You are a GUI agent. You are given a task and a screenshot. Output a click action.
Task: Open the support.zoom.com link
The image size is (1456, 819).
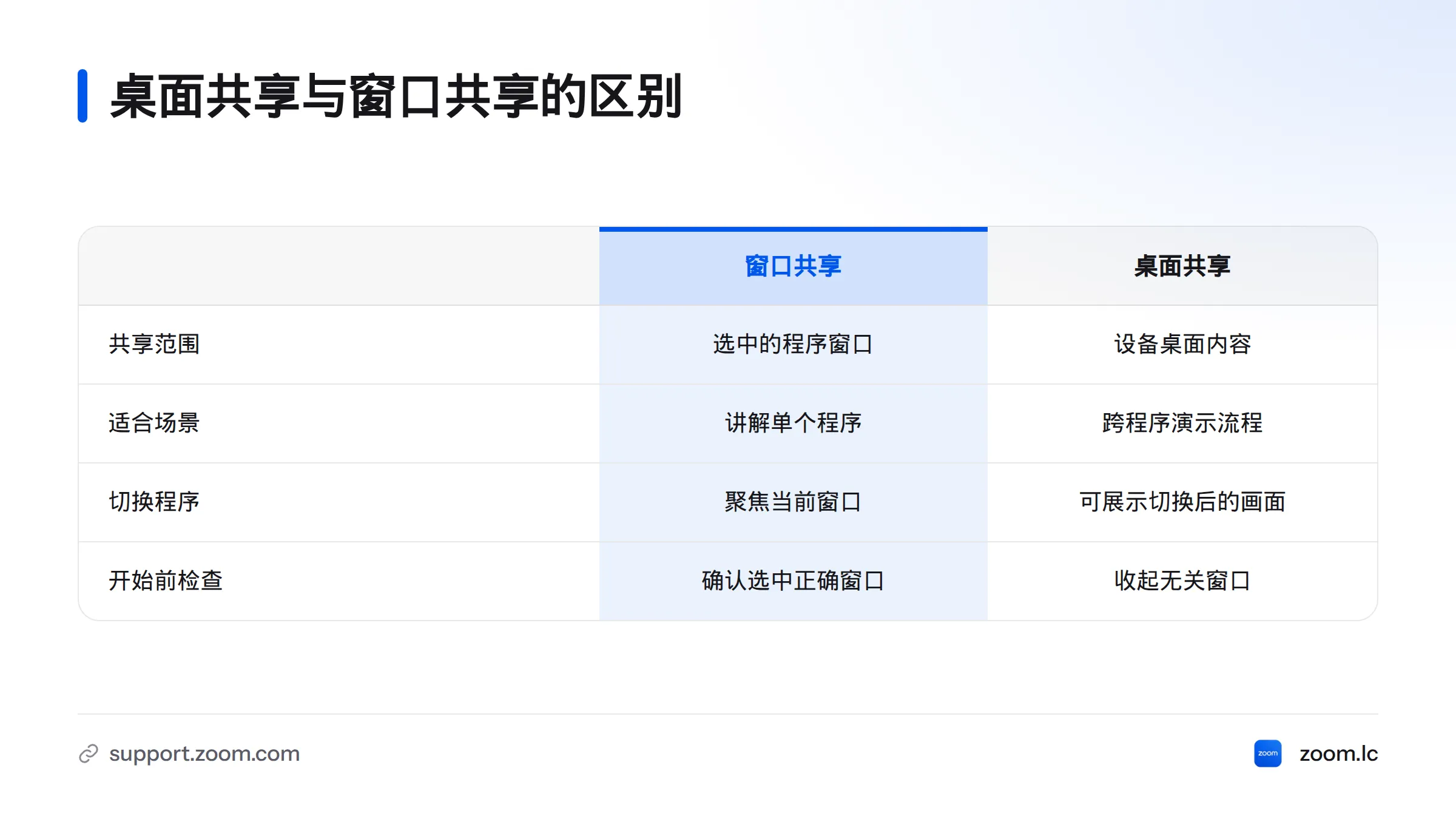click(x=204, y=753)
